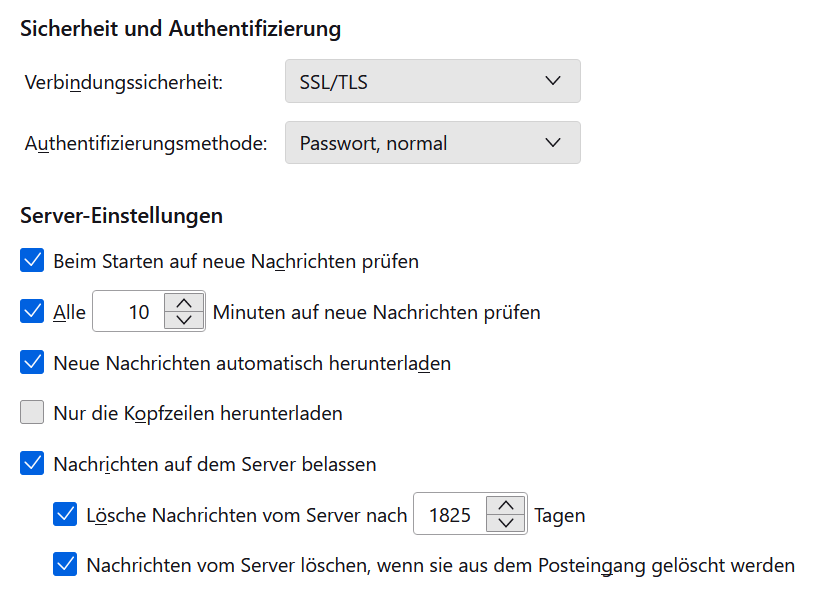The width and height of the screenshot is (826, 605).
Task: Click the Verbindungssicherheit label
Action: pos(124,82)
